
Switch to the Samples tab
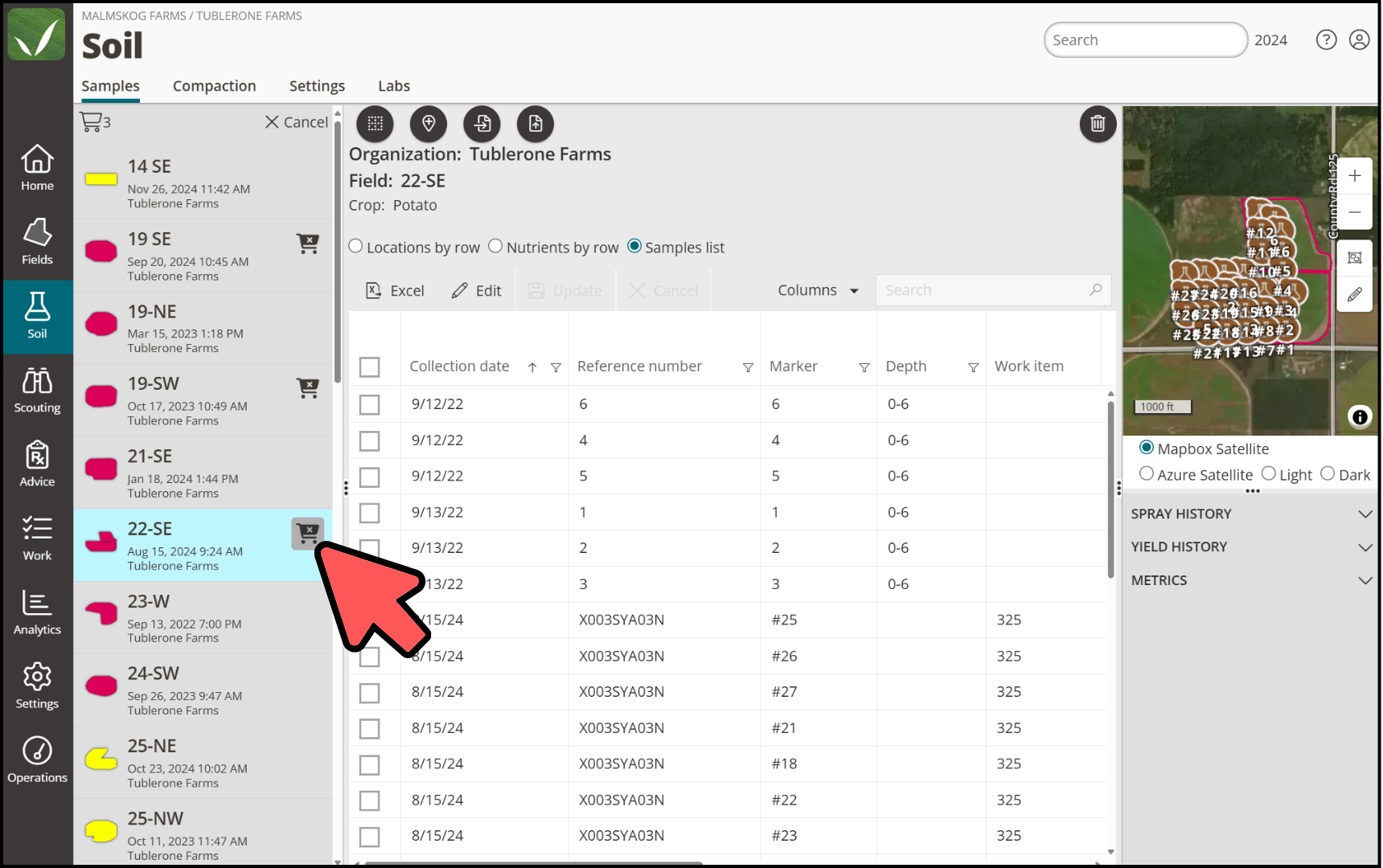coord(110,86)
